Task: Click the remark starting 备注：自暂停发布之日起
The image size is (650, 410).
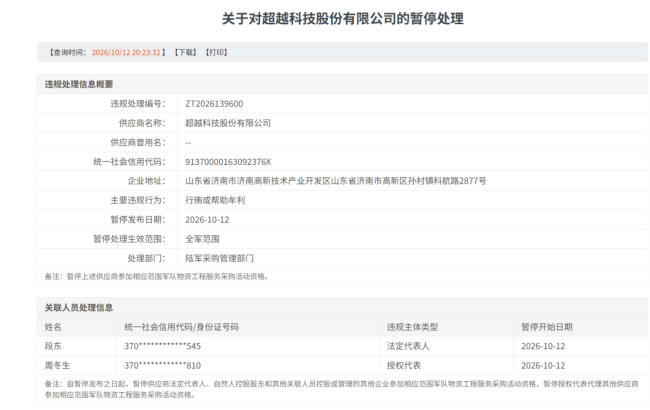Action: pos(342,389)
